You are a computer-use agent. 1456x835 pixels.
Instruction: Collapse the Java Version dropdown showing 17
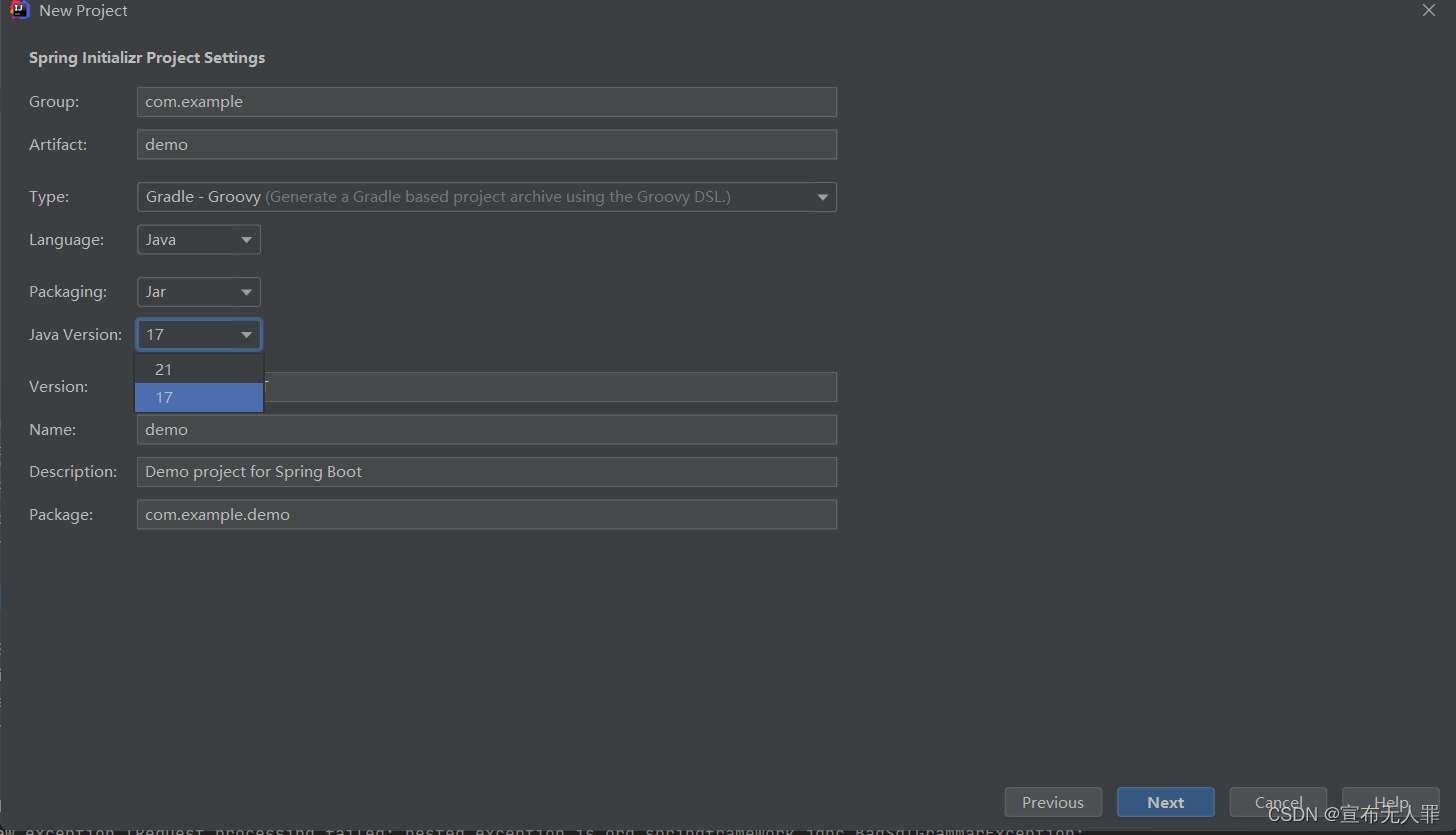point(199,335)
